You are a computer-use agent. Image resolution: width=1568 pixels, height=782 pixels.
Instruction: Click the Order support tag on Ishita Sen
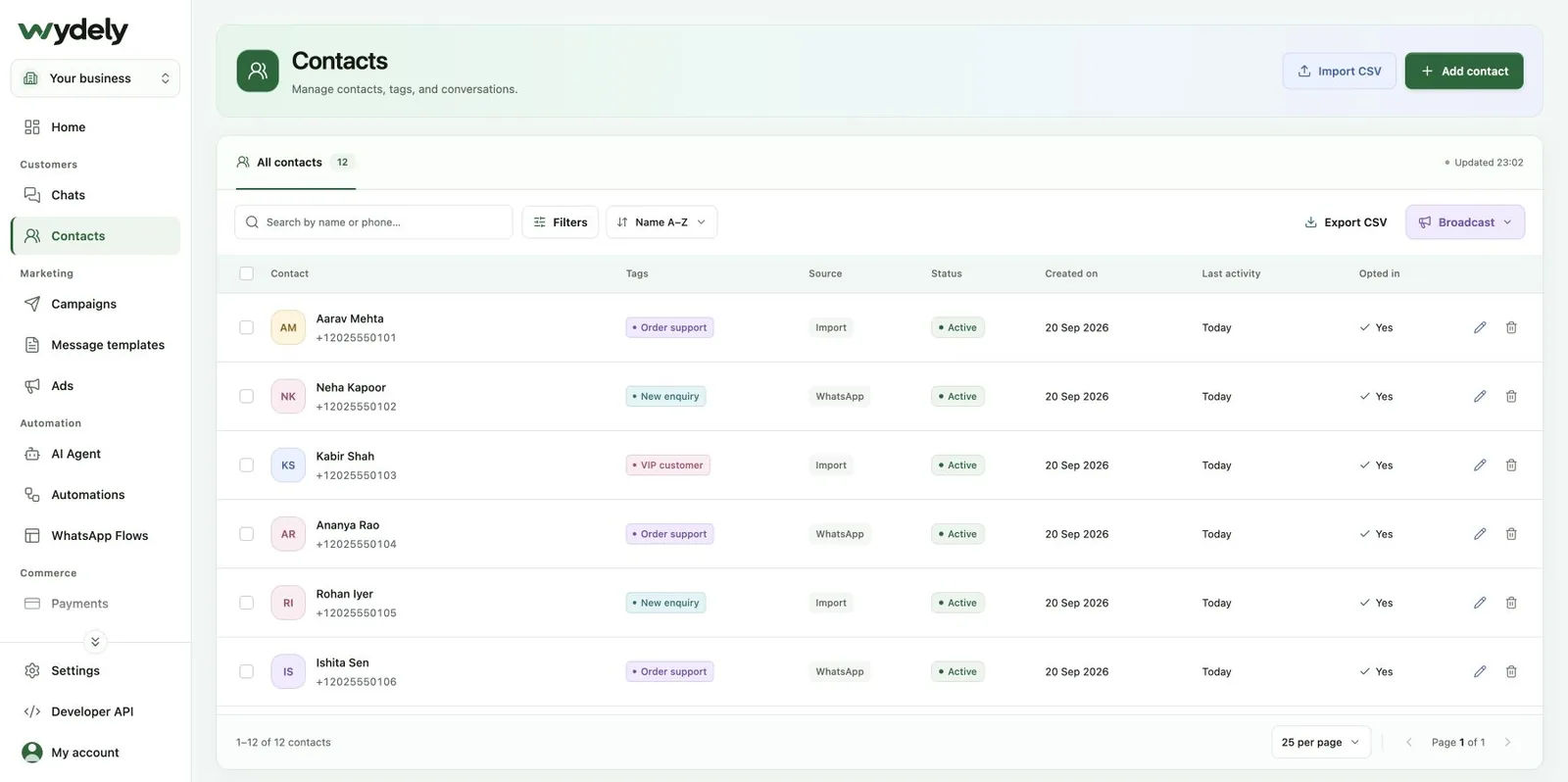coord(670,671)
